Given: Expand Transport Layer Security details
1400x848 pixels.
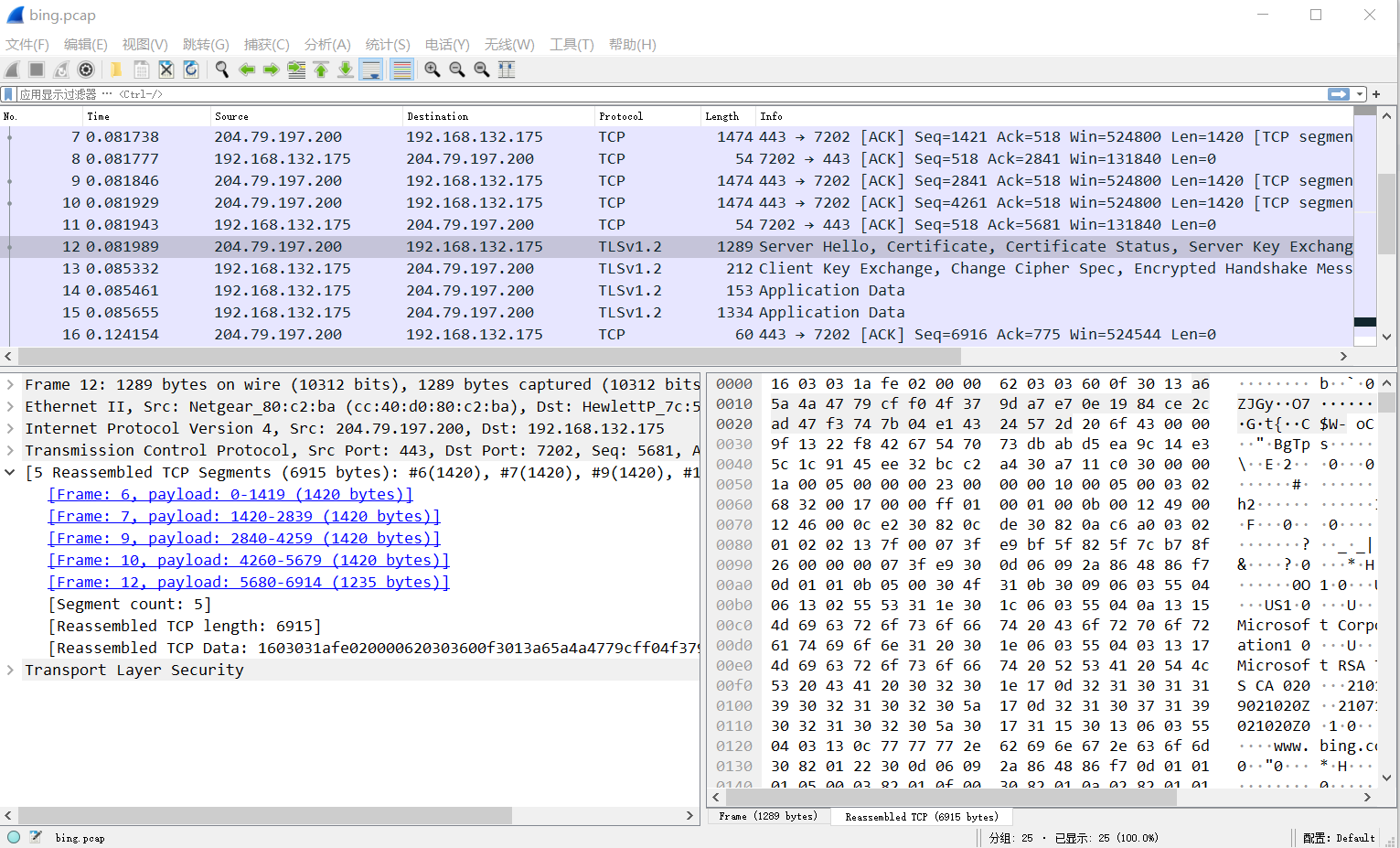Looking at the screenshot, I should [10, 671].
